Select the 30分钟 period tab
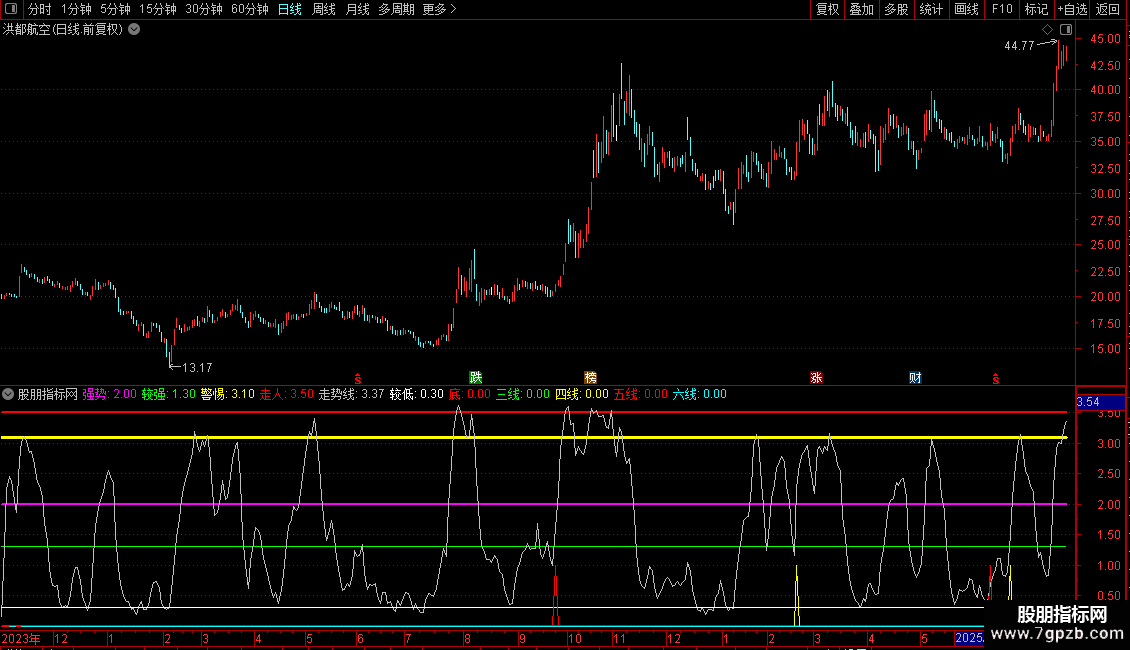The width and height of the screenshot is (1130, 650). (204, 9)
